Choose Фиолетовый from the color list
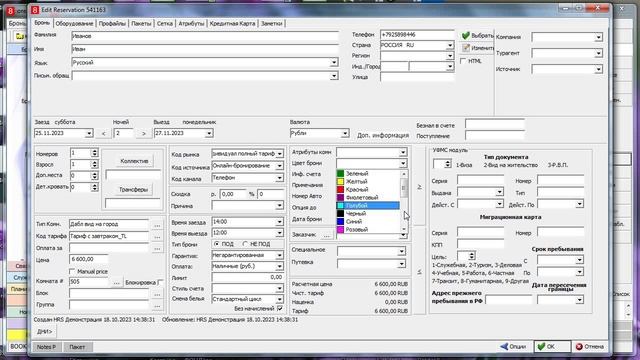This screenshot has height=360, width=640. [x=368, y=197]
